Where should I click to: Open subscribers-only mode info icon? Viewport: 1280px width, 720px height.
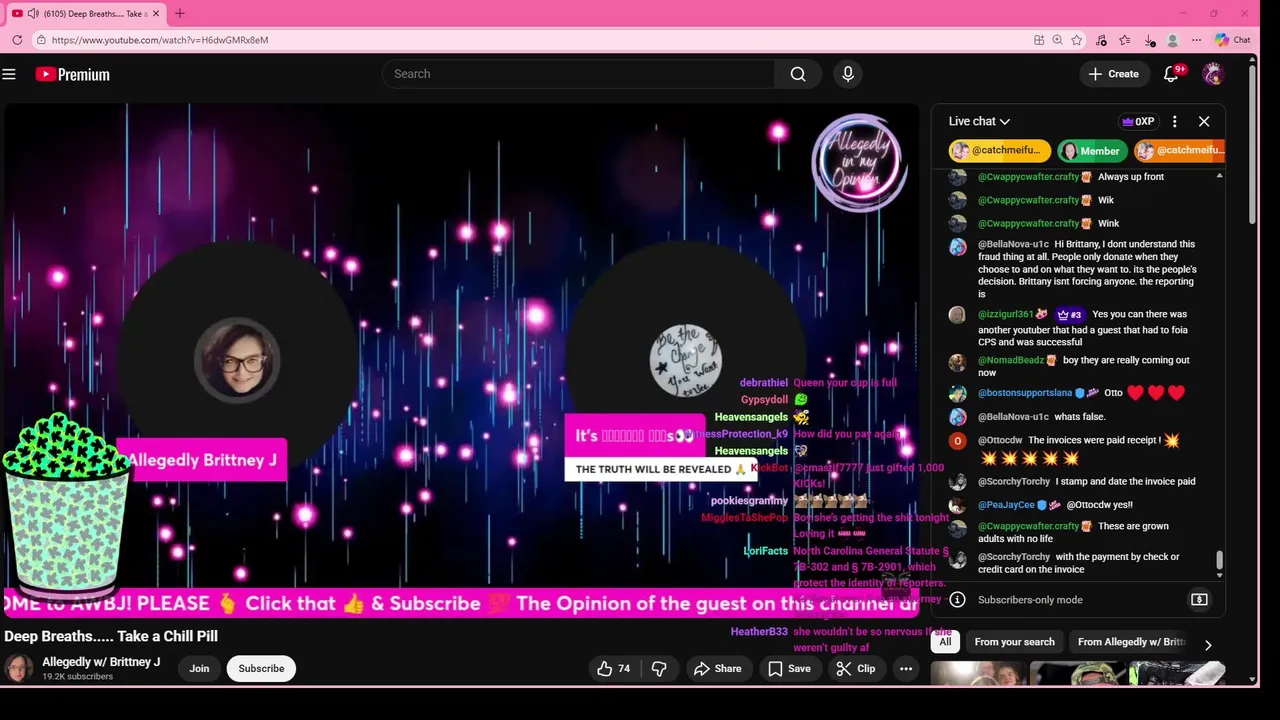(957, 600)
